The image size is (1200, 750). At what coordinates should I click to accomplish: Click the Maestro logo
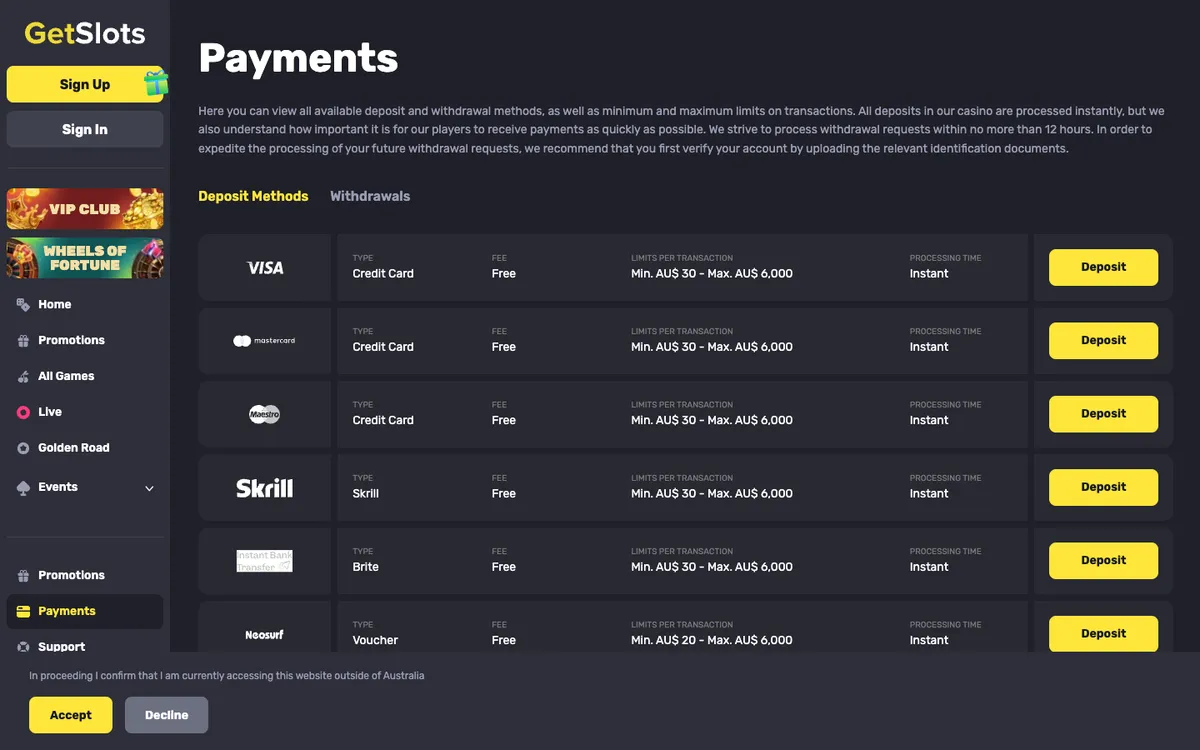coord(264,414)
